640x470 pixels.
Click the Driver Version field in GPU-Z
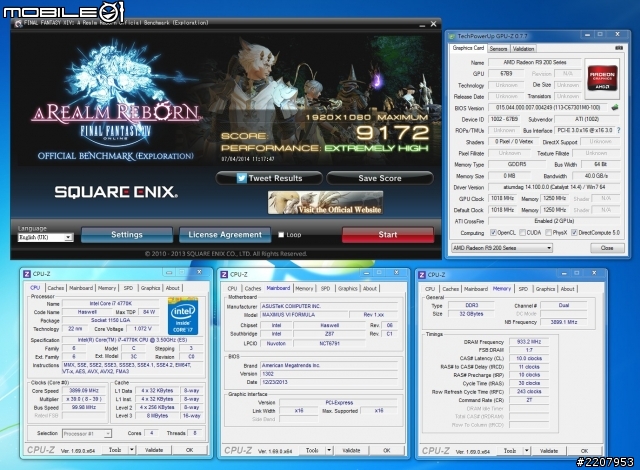(x=554, y=187)
